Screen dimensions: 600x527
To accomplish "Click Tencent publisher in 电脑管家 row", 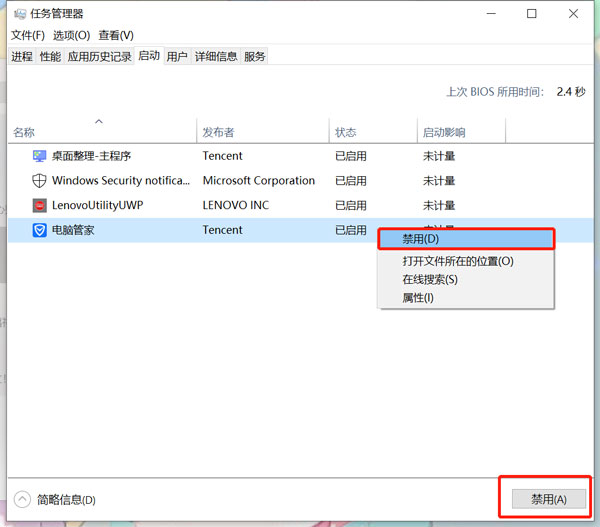I will [222, 230].
